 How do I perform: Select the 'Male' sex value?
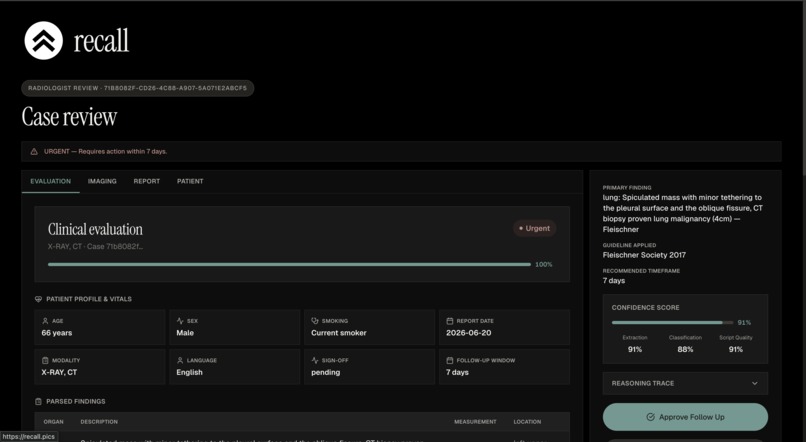coord(185,333)
